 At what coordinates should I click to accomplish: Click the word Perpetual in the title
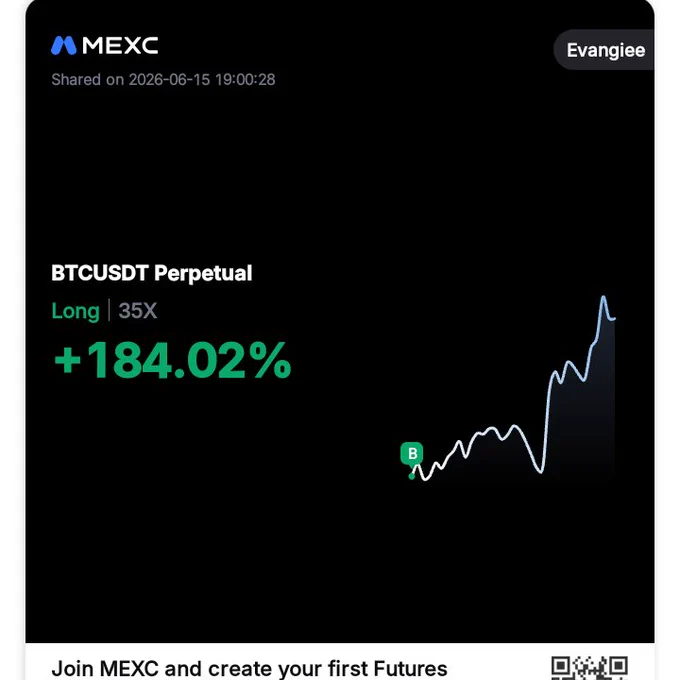click(203, 273)
